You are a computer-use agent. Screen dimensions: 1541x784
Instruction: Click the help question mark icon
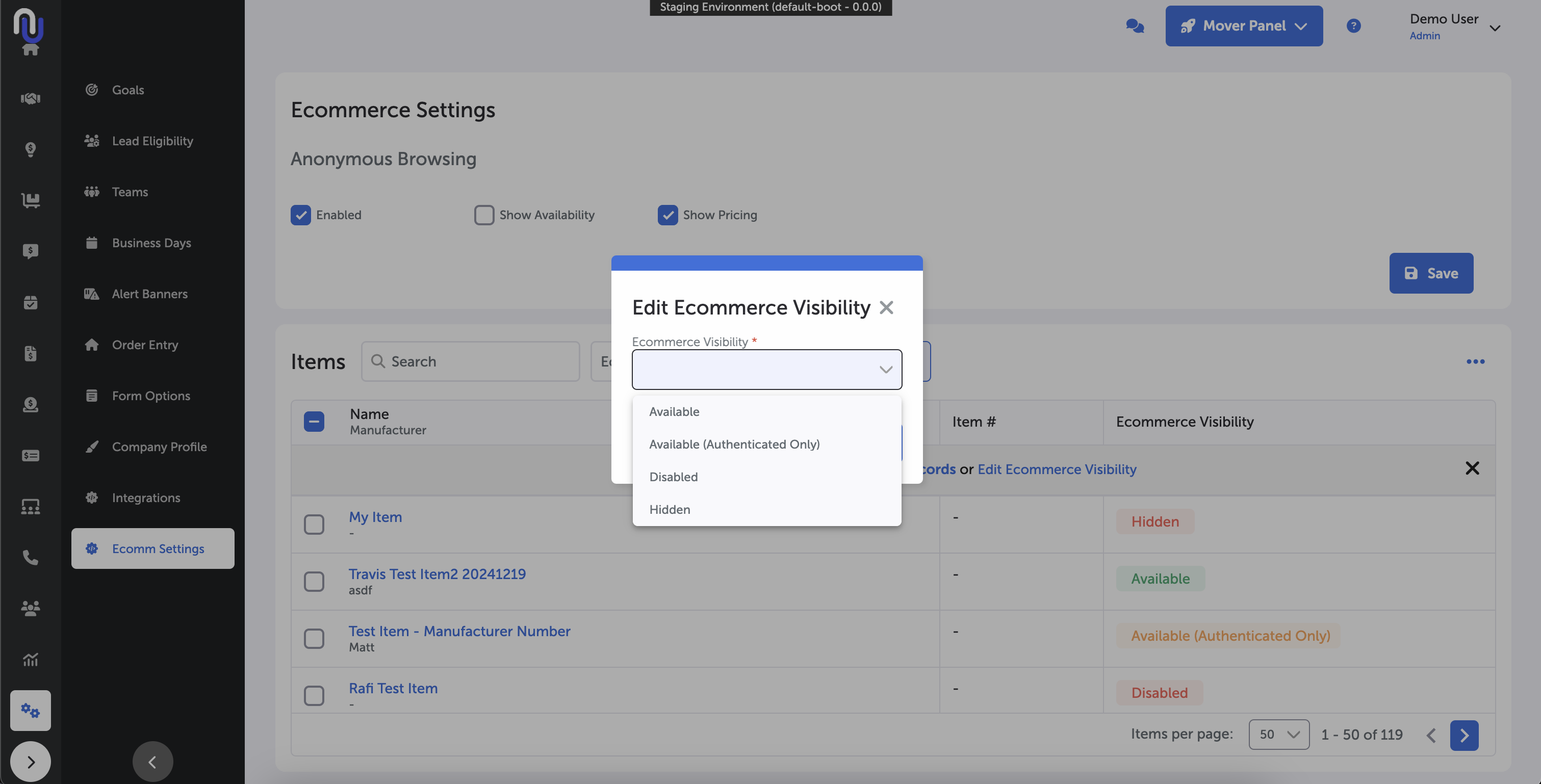point(1353,25)
